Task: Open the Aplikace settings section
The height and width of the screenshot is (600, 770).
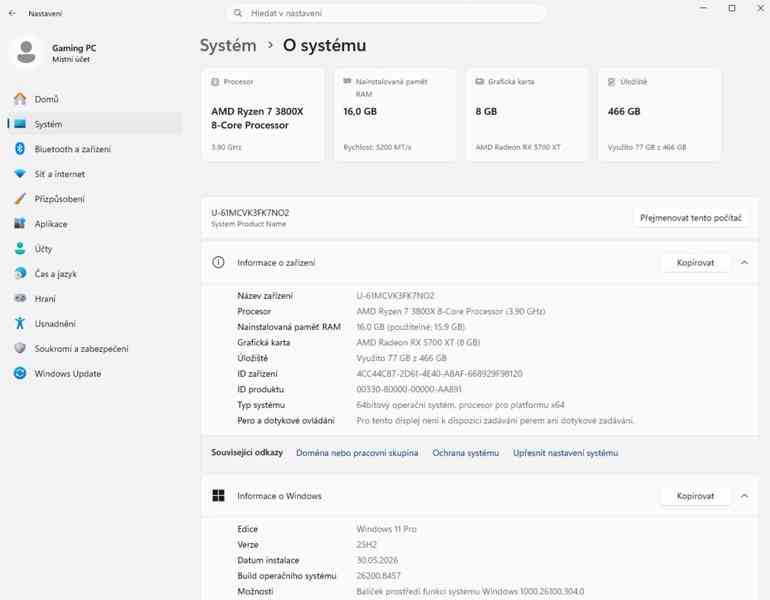Action: pyautogui.click(x=95, y=224)
